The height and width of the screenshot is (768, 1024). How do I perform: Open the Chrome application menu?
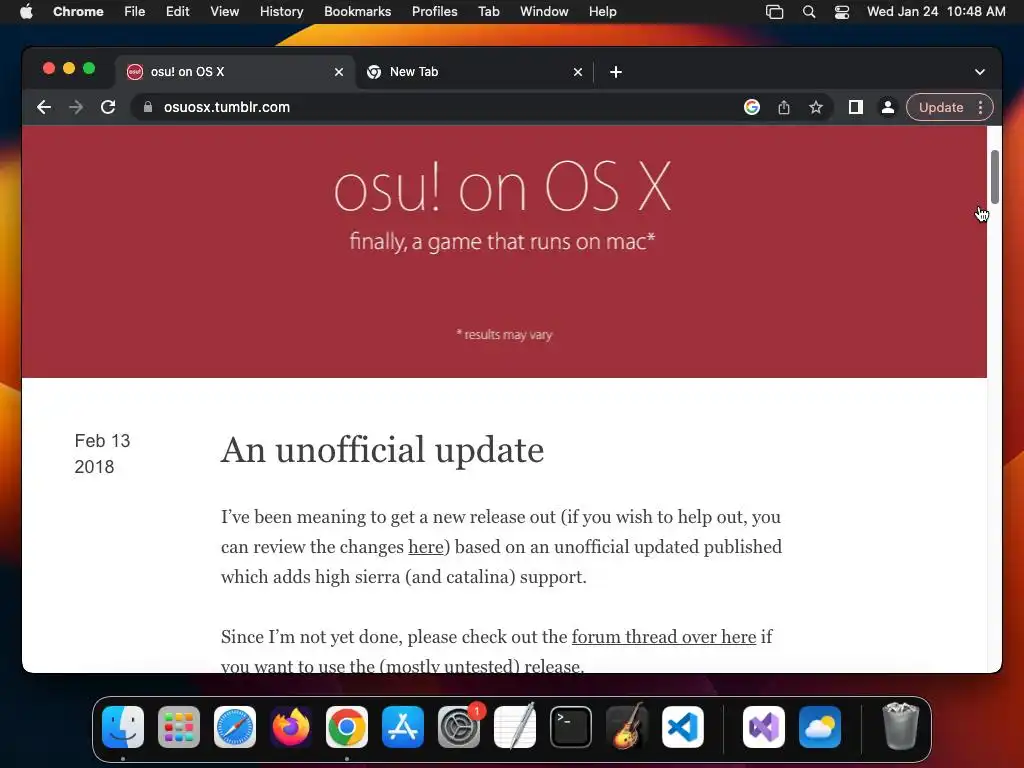78,12
